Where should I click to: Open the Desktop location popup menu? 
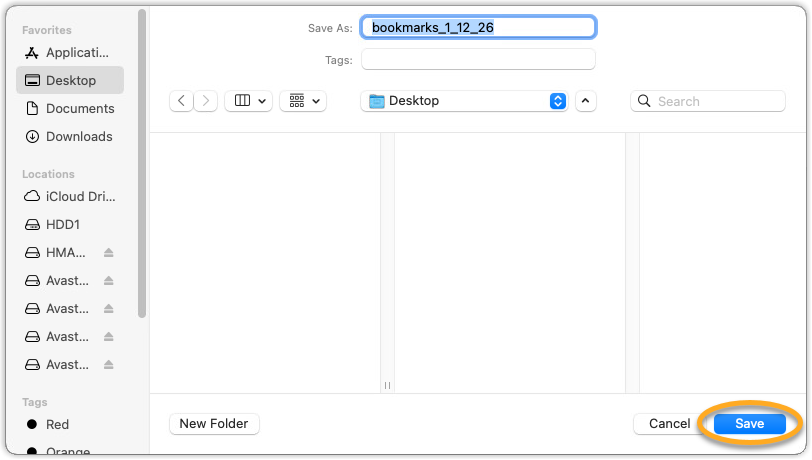pos(464,101)
